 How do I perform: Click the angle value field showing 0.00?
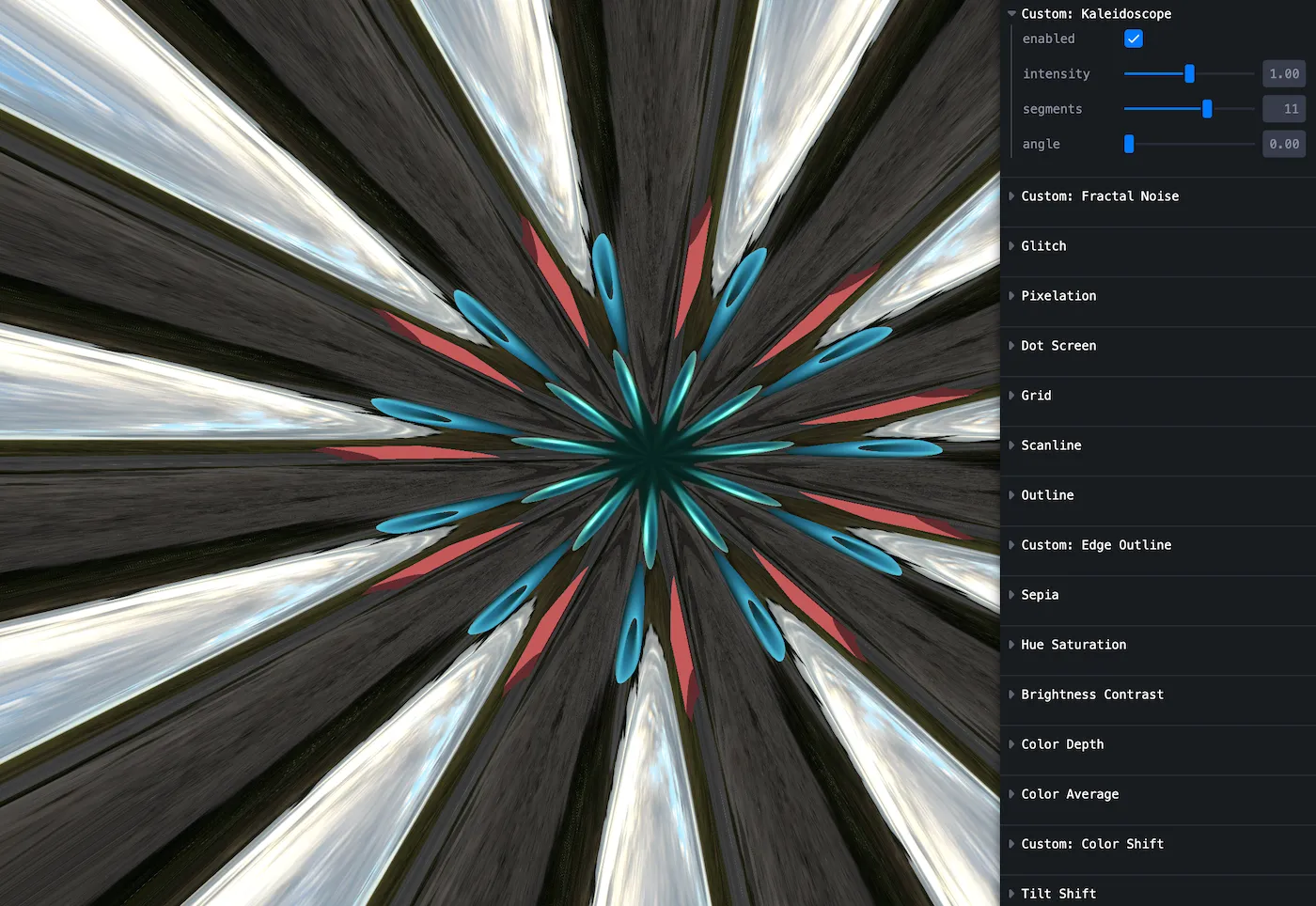click(1284, 143)
